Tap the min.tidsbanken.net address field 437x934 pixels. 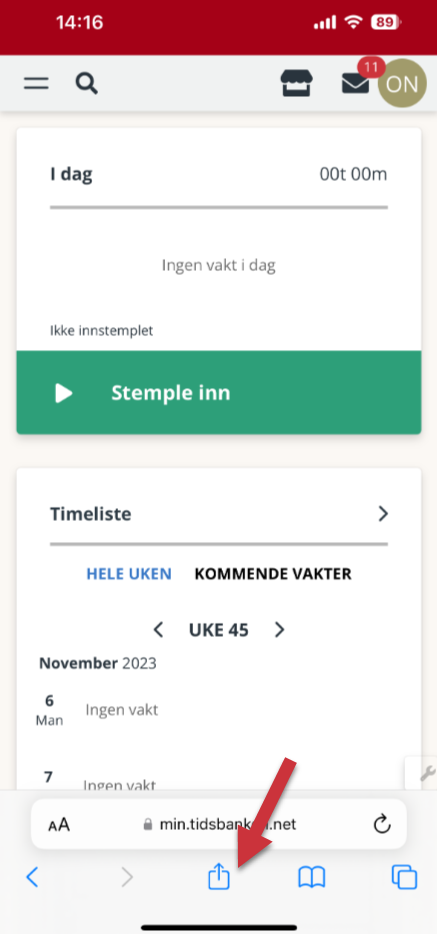click(218, 824)
